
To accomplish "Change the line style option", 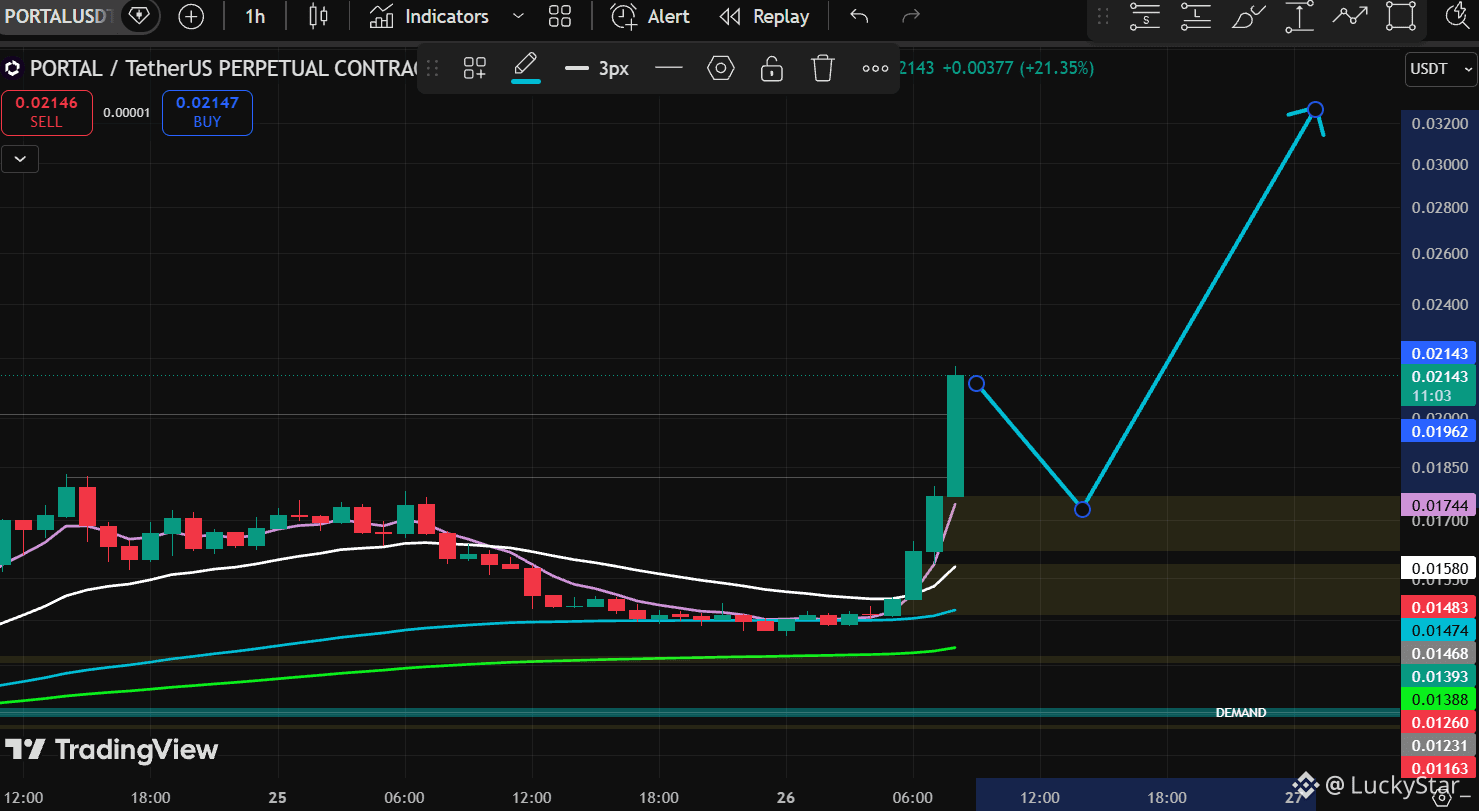I will tap(668, 68).
